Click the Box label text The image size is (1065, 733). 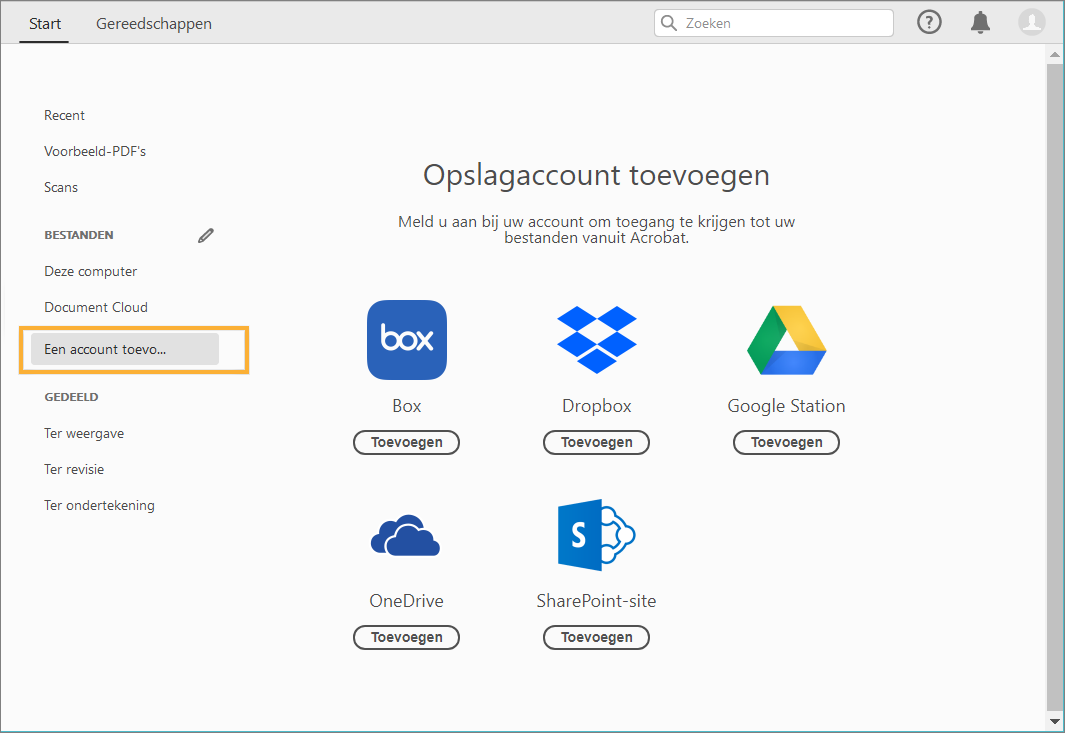407,406
